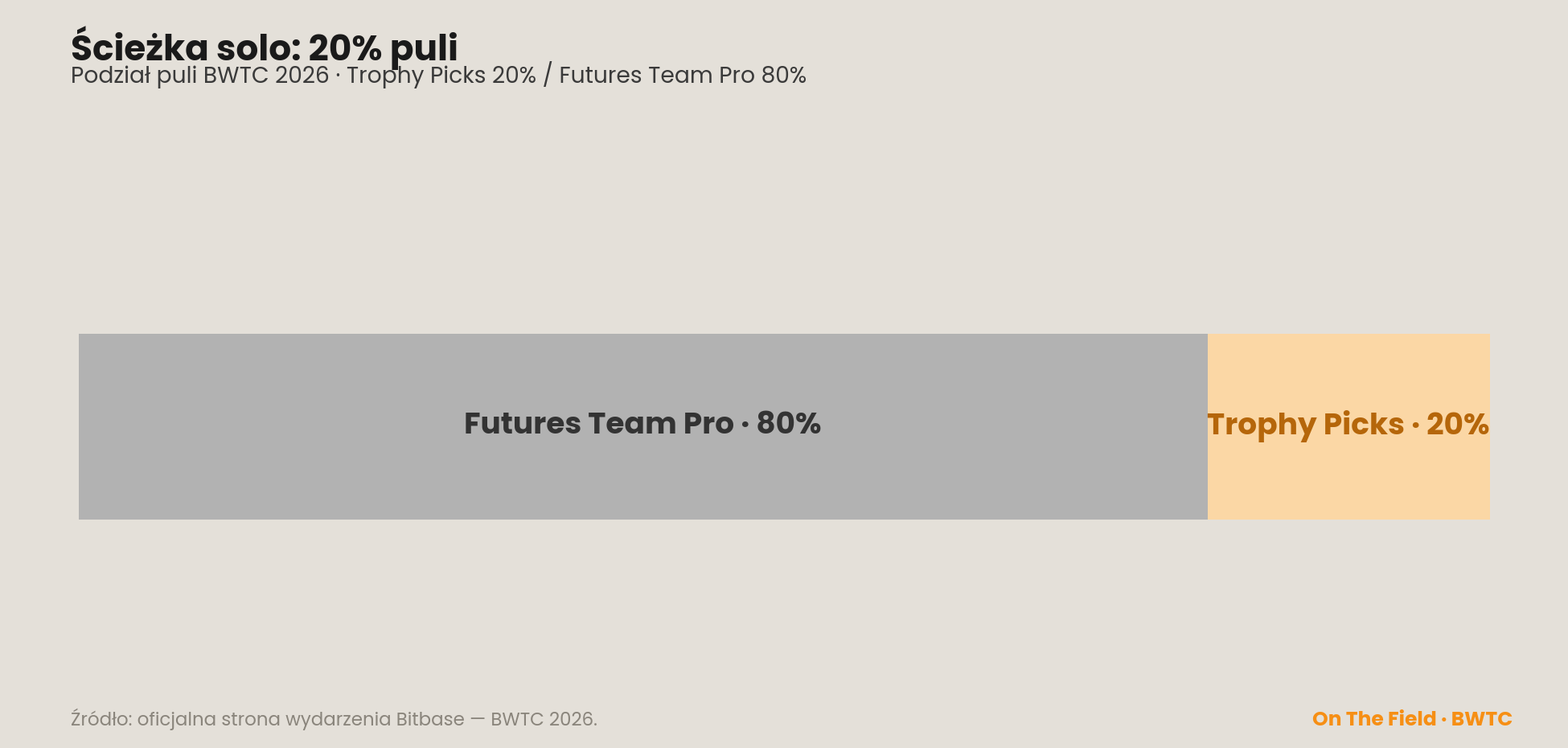Click the title "Ścieżka solo: 20% puli"
Viewport: 1568px width, 748px height.
click(264, 47)
